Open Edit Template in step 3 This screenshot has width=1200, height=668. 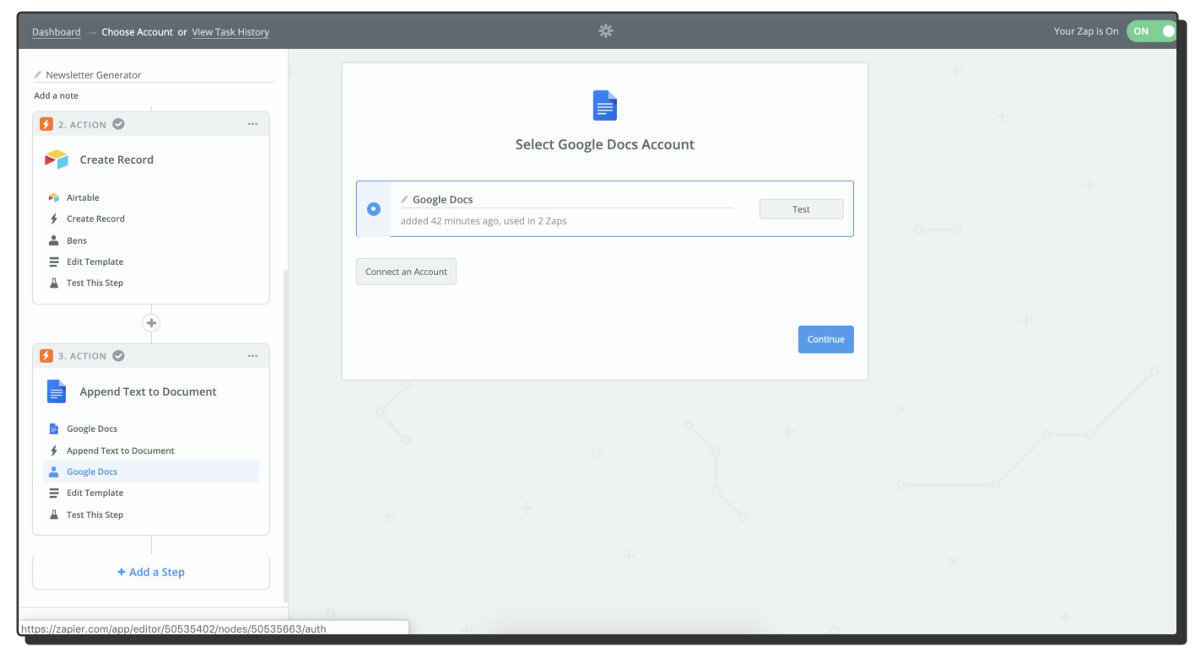click(151, 493)
